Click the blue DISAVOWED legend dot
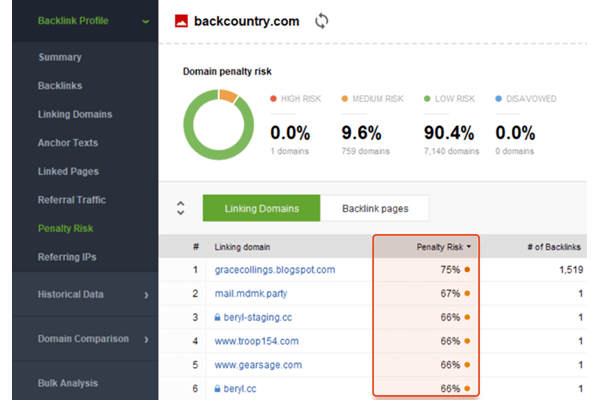Viewport: 600px width, 400px height. pos(498,99)
